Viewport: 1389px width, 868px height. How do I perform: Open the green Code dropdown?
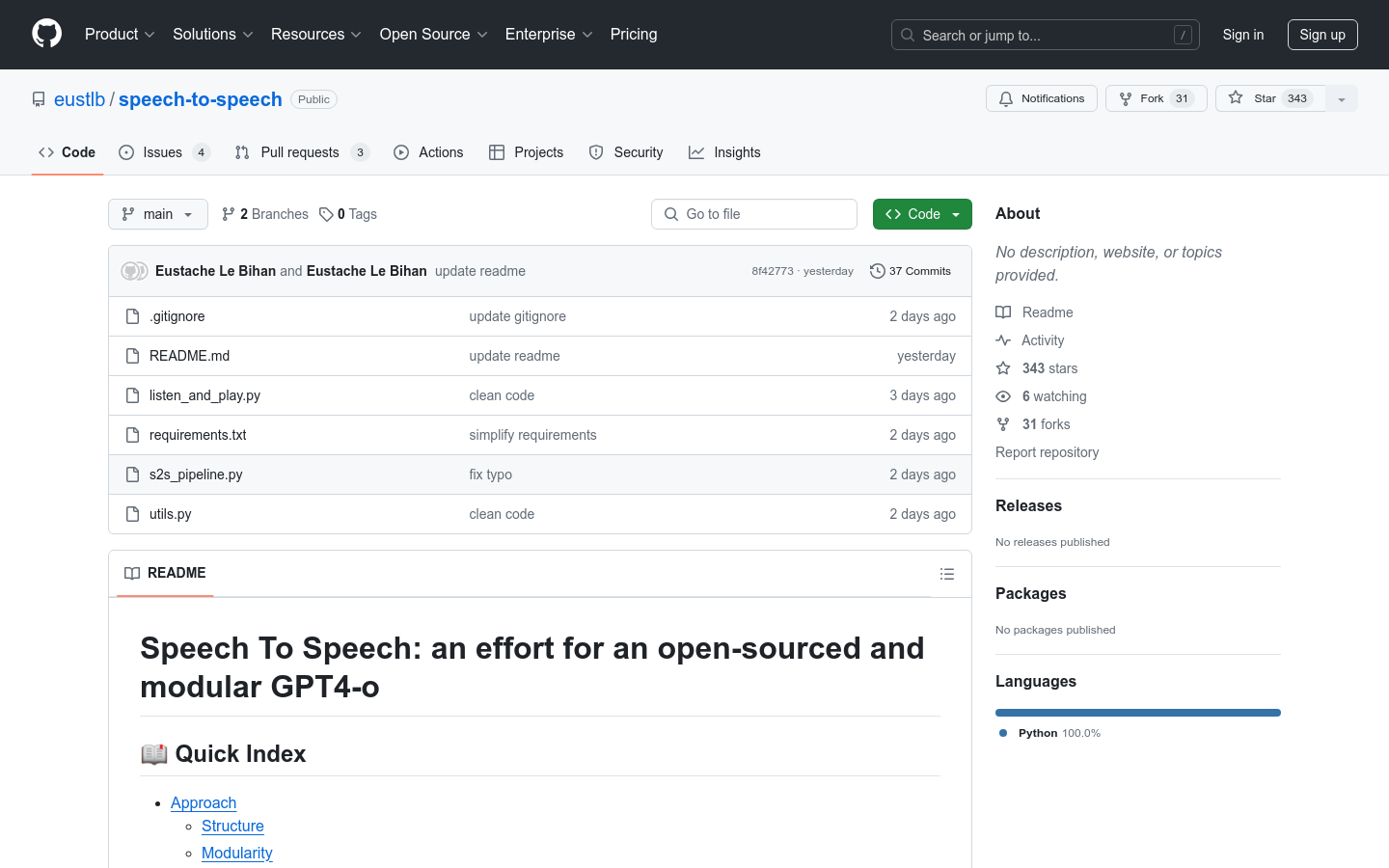coord(922,214)
